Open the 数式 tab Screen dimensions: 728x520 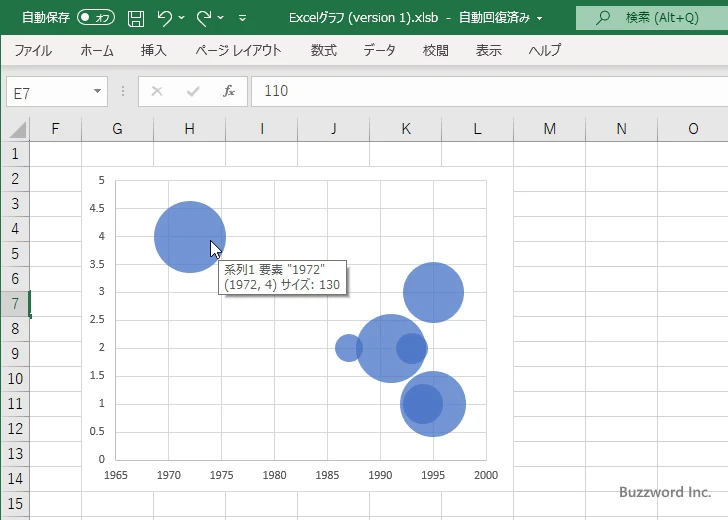click(324, 50)
